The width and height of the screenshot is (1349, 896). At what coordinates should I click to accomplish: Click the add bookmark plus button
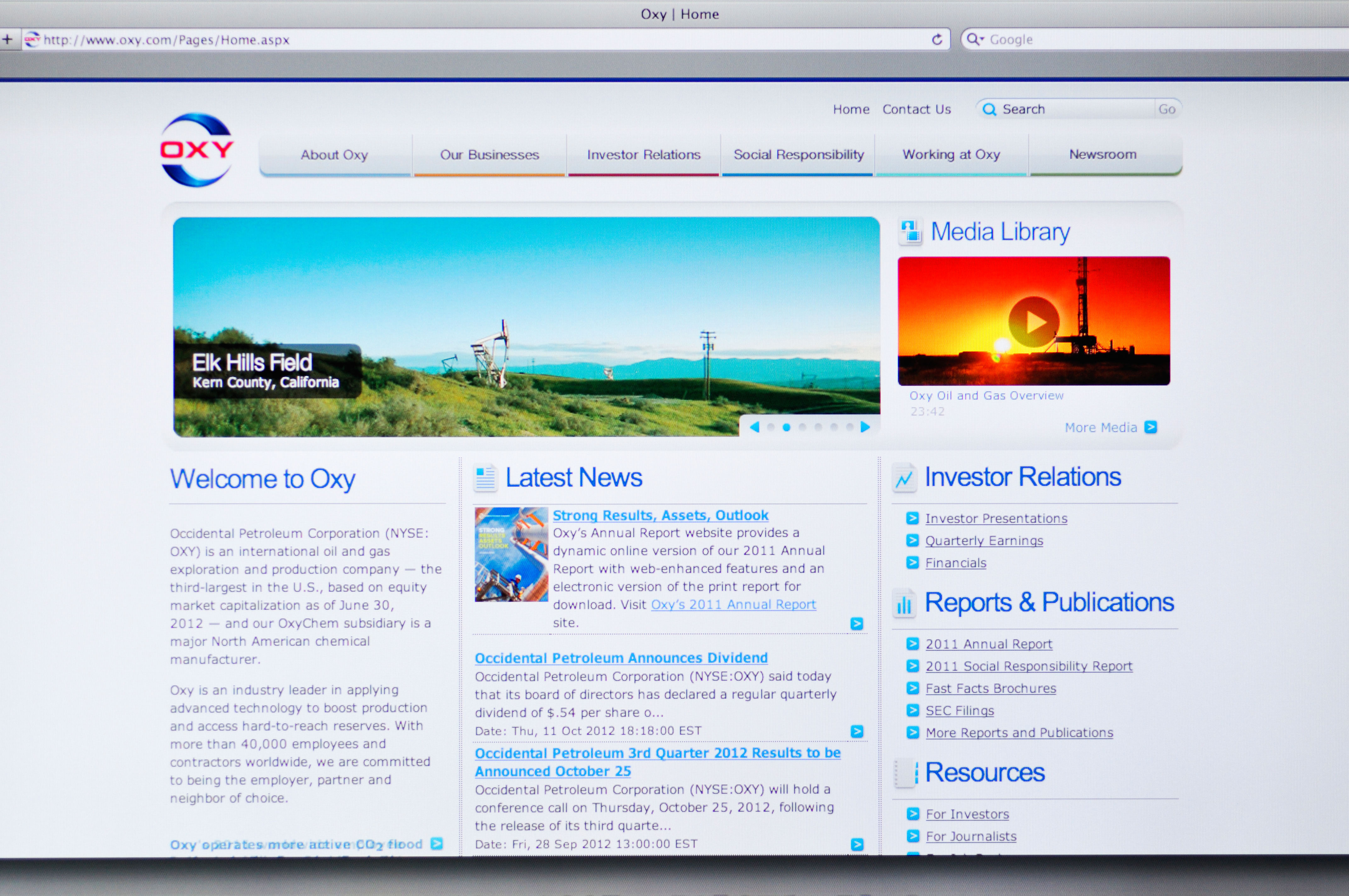pyautogui.click(x=8, y=39)
